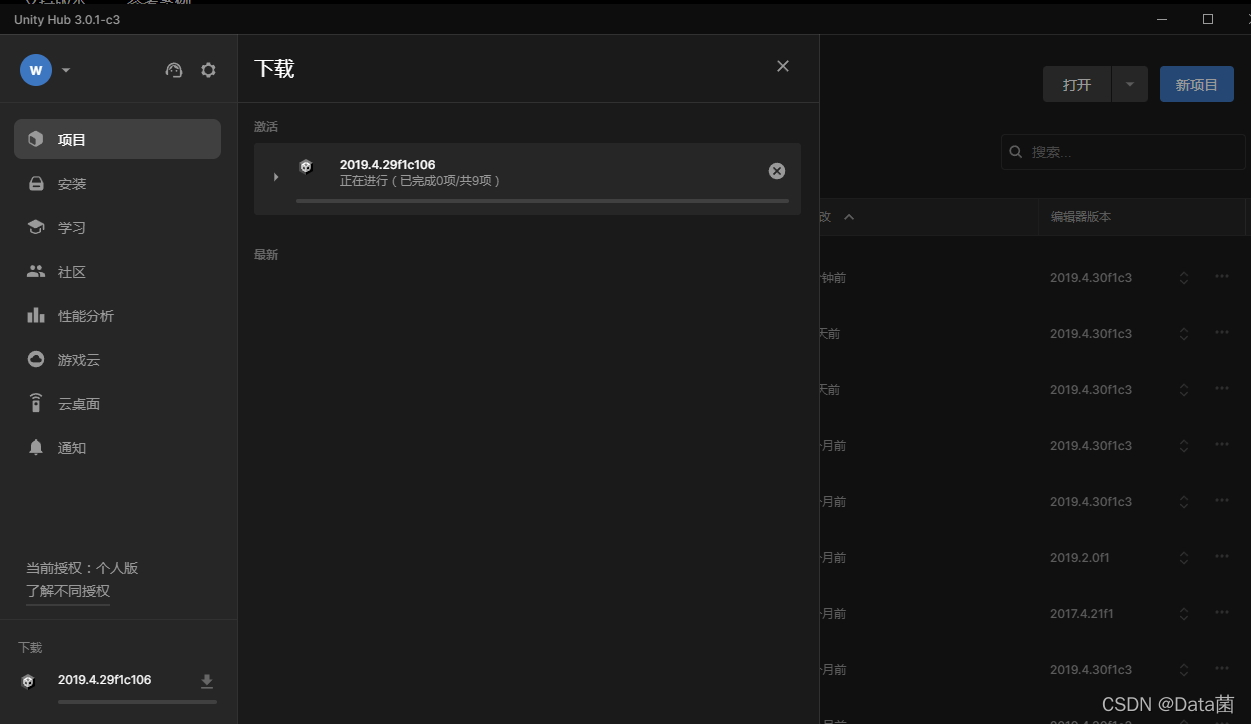This screenshot has height=724, width=1251.
Task: Click the 打开 button
Action: (x=1077, y=85)
